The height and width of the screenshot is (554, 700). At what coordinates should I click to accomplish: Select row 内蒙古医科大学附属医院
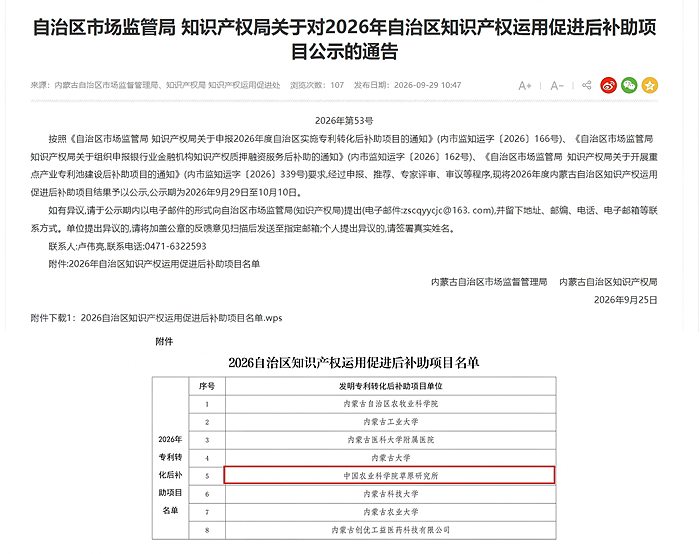click(391, 440)
